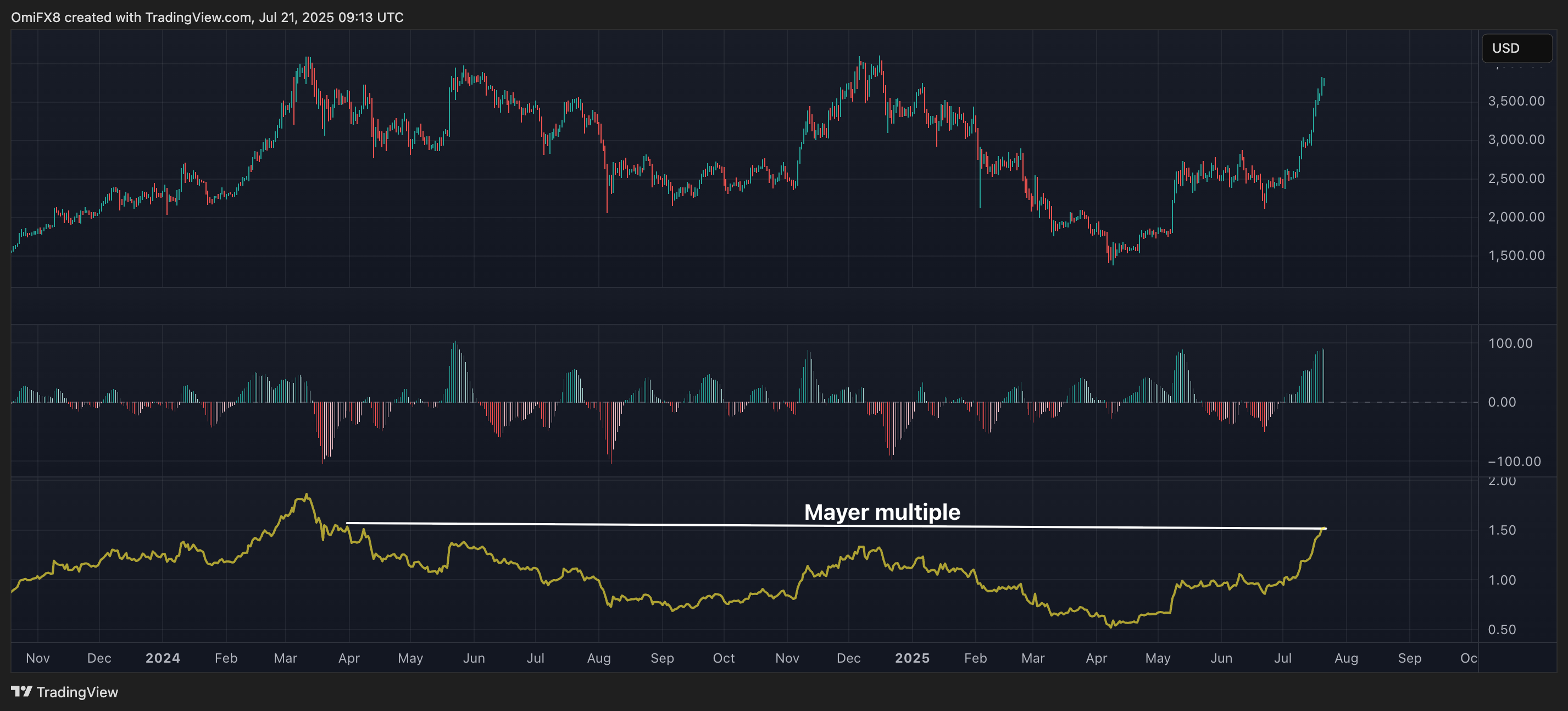Click the Nov 2023 label at axis start
The height and width of the screenshot is (711, 1568).
38,658
